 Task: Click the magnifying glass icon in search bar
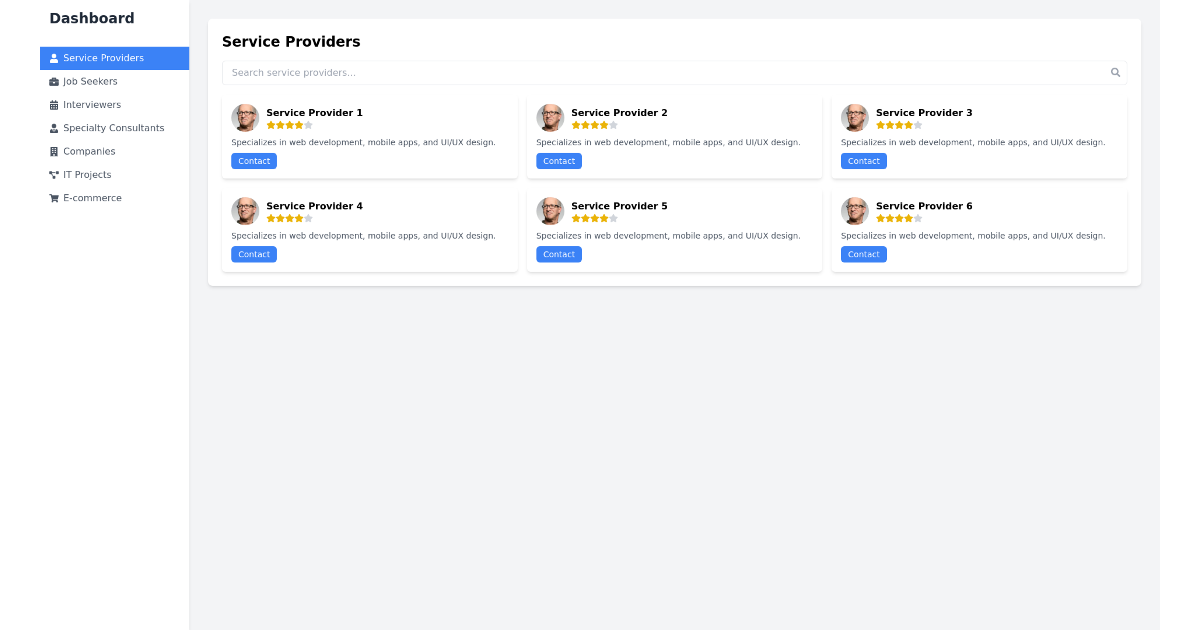(1115, 72)
